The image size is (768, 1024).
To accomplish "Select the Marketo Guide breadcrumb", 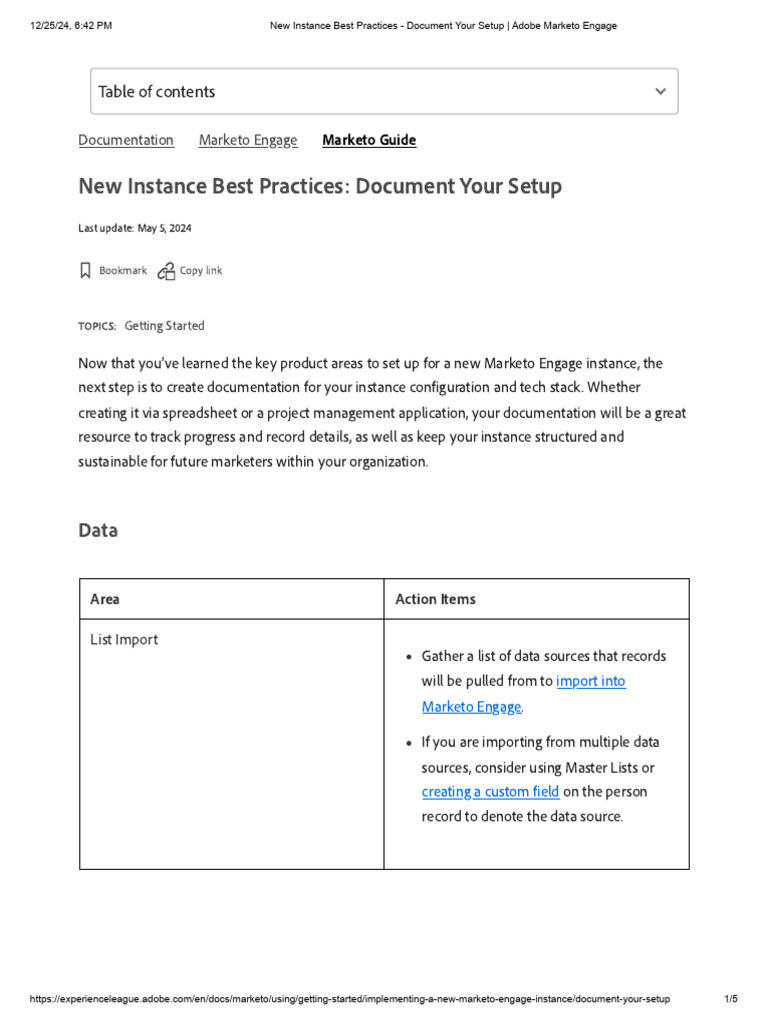I will click(369, 140).
